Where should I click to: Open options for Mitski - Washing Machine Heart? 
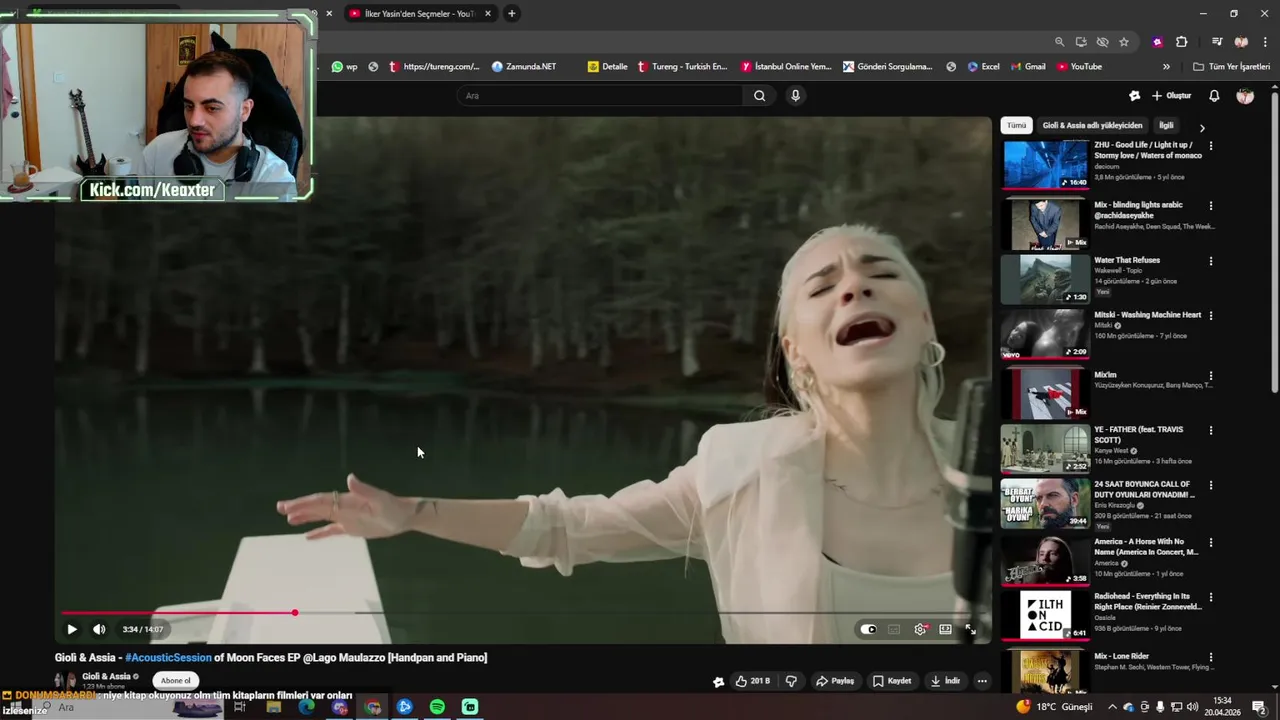click(x=1211, y=316)
